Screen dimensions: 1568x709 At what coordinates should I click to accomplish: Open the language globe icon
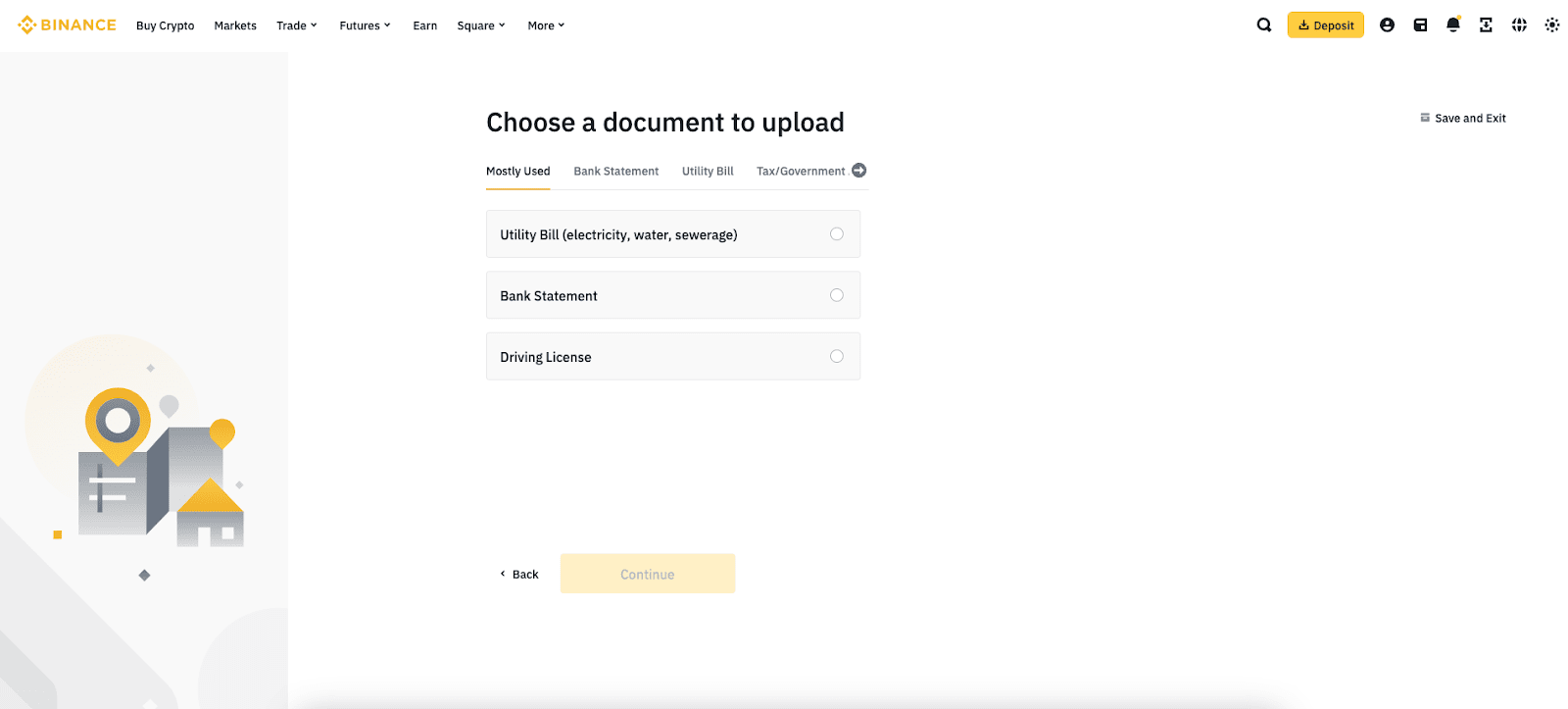click(1519, 25)
